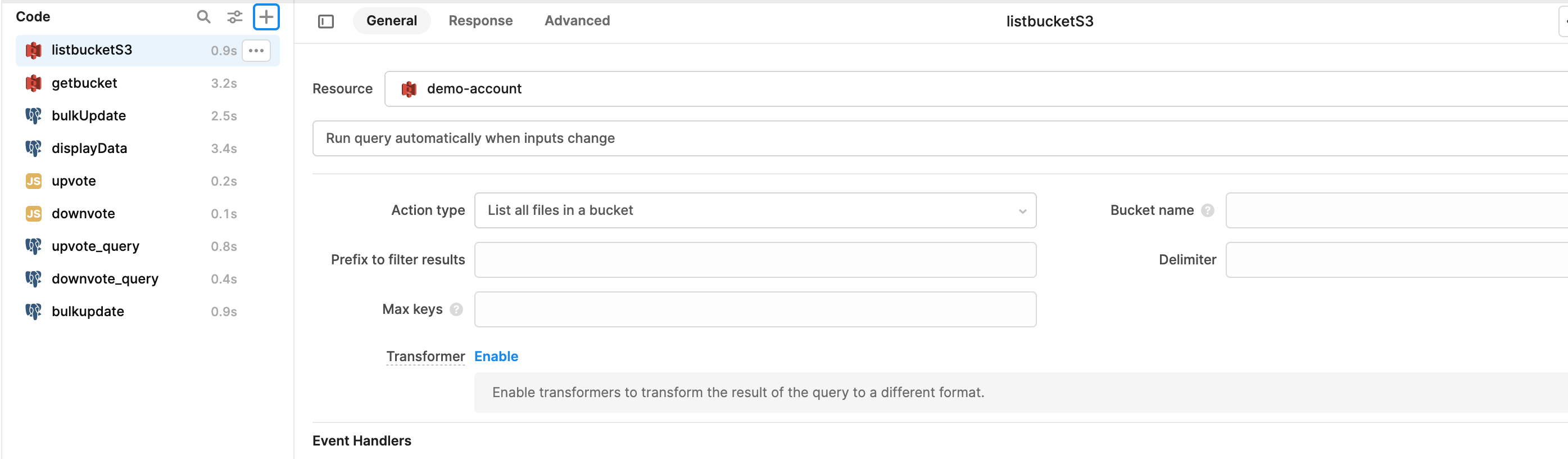This screenshot has height=459, width=1568.
Task: Click the Prefix to filter results field
Action: pos(755,260)
